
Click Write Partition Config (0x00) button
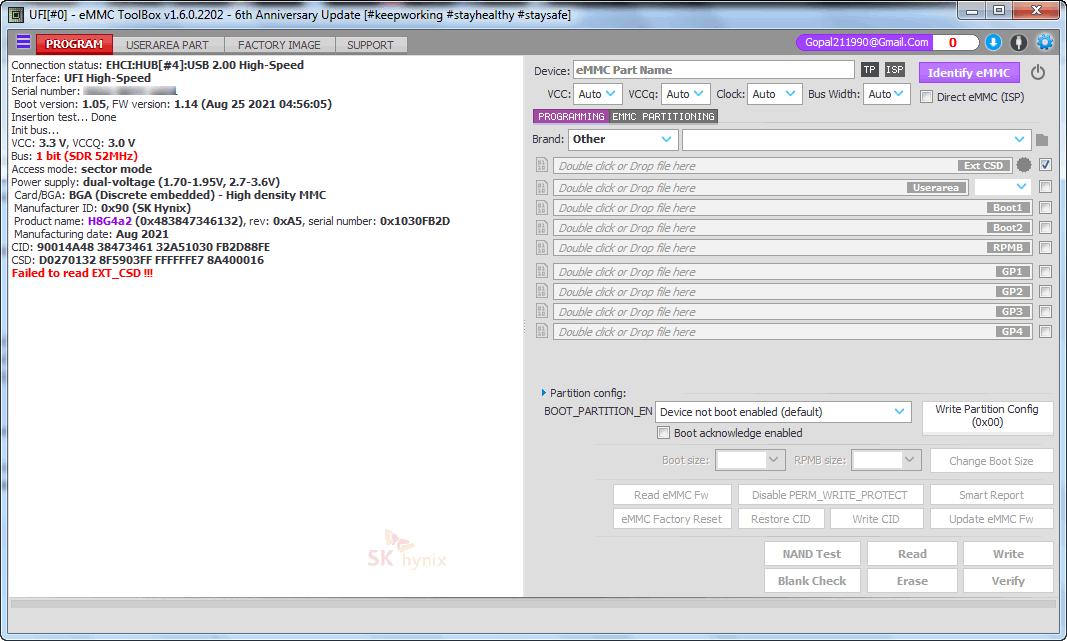987,416
